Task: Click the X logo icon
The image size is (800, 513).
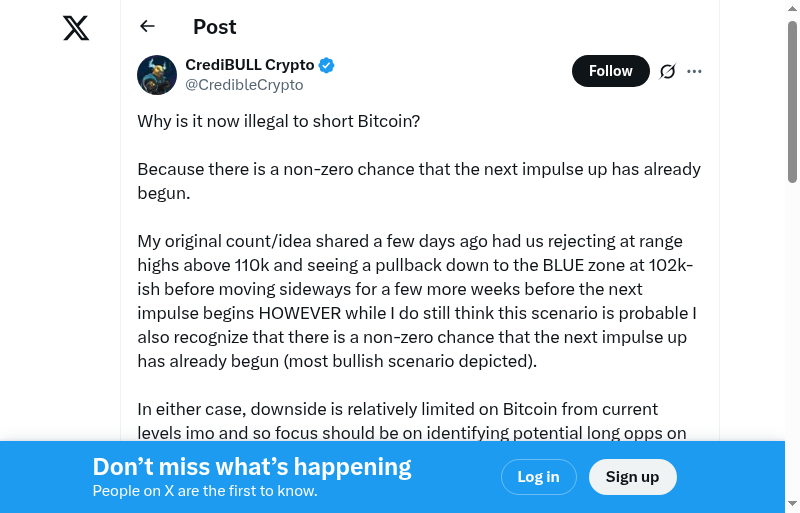Action: [x=76, y=28]
